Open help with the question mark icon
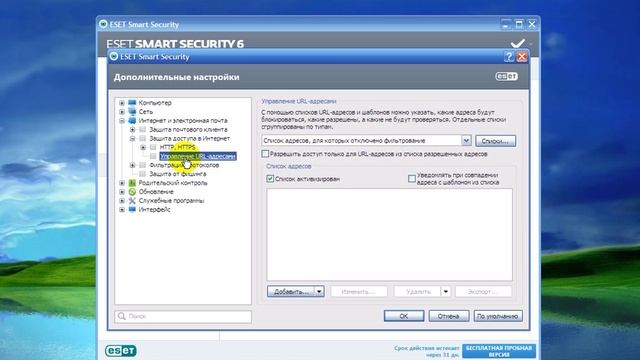Image resolution: width=640 pixels, height=360 pixels. tap(509, 57)
